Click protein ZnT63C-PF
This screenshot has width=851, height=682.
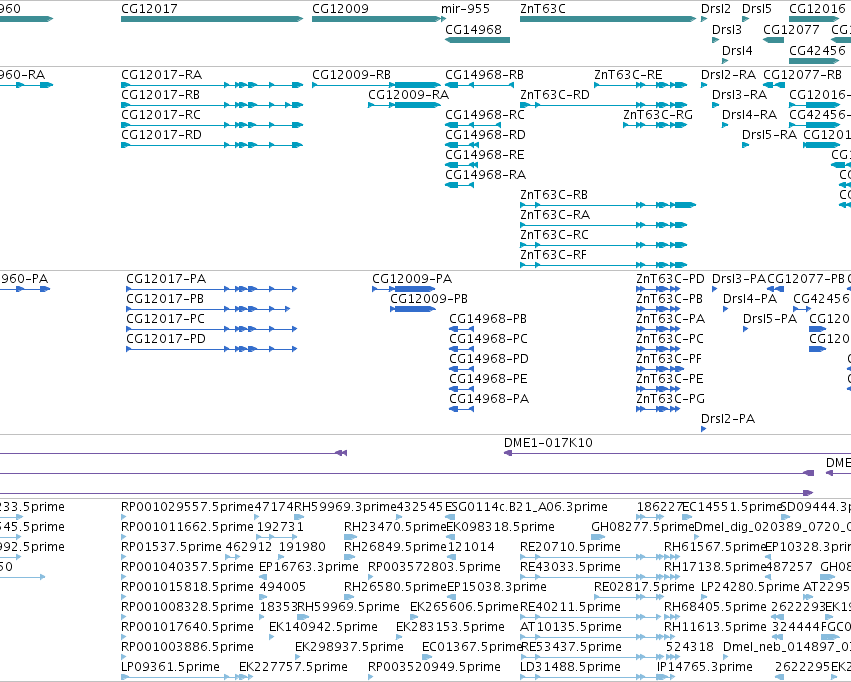(x=660, y=369)
